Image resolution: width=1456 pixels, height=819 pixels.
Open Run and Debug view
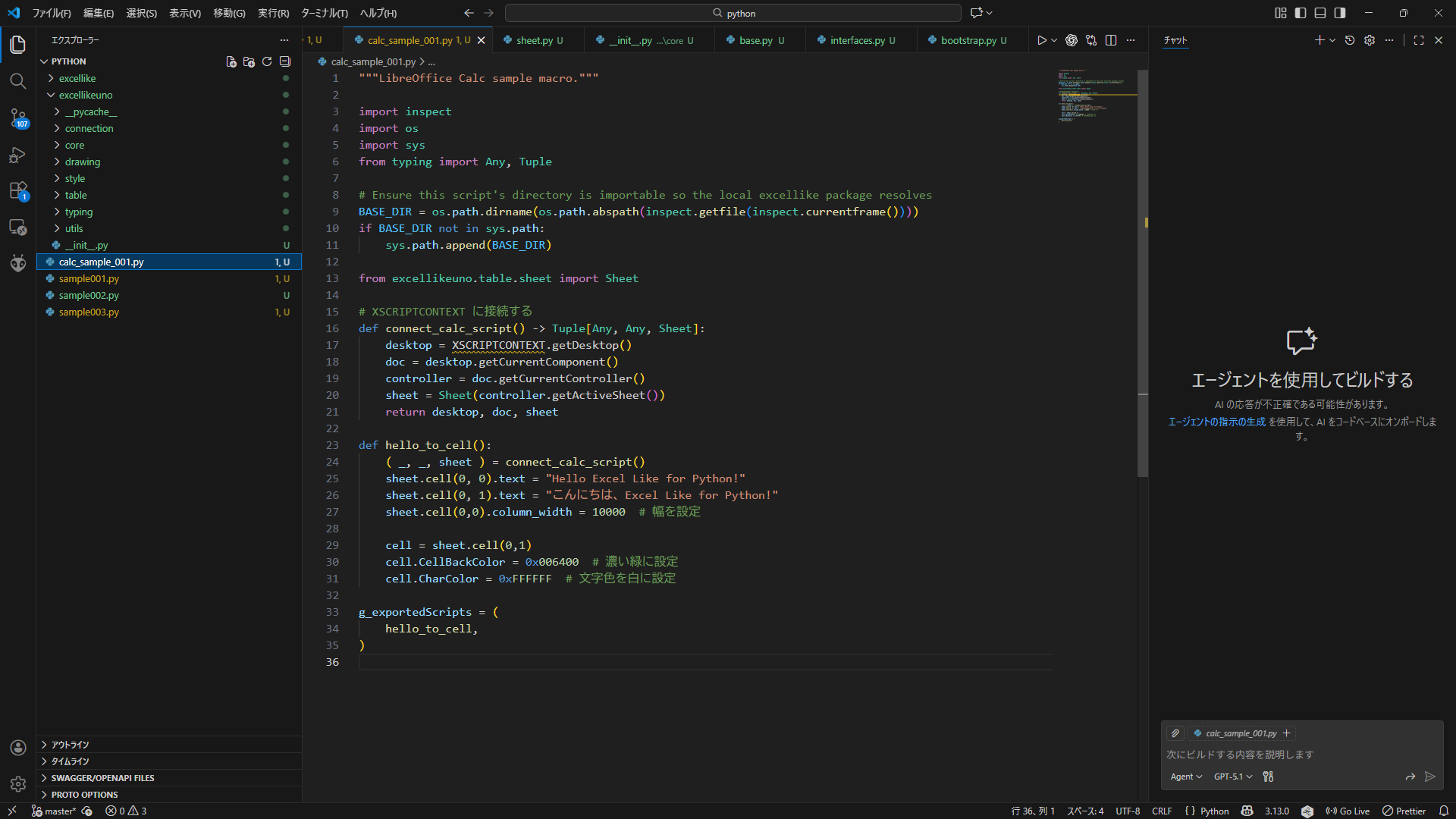tap(17, 155)
